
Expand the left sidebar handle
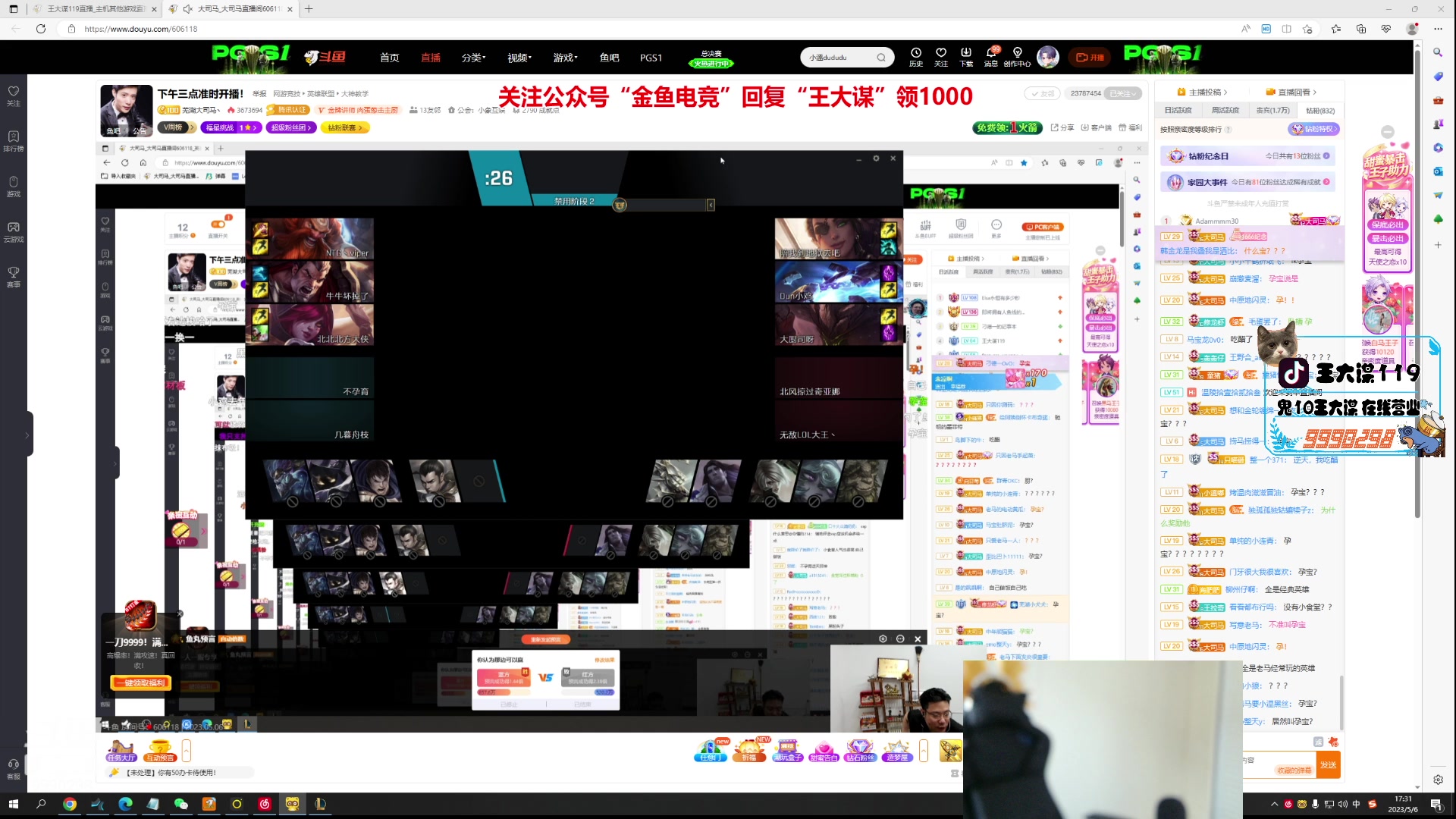point(29,435)
